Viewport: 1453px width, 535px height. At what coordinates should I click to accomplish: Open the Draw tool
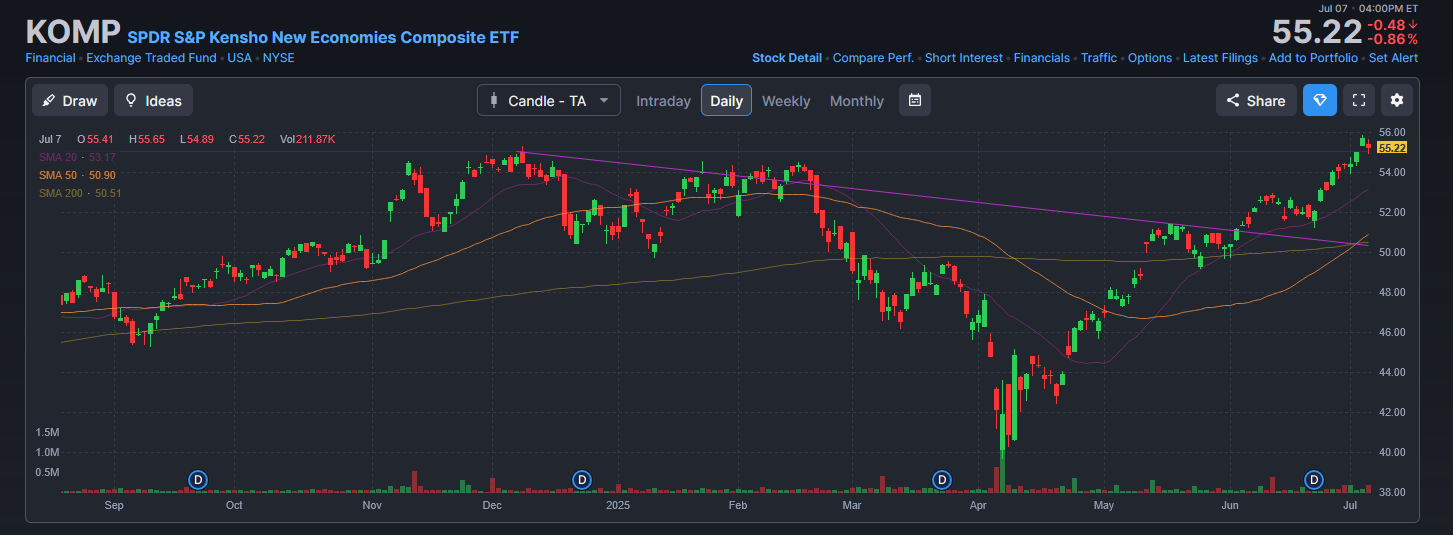(x=70, y=100)
